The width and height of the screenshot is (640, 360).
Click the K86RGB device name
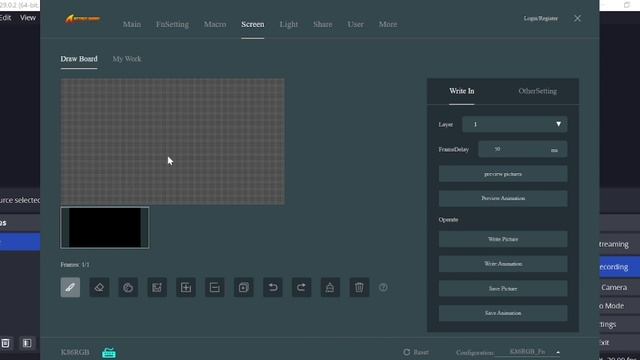[x=75, y=352]
